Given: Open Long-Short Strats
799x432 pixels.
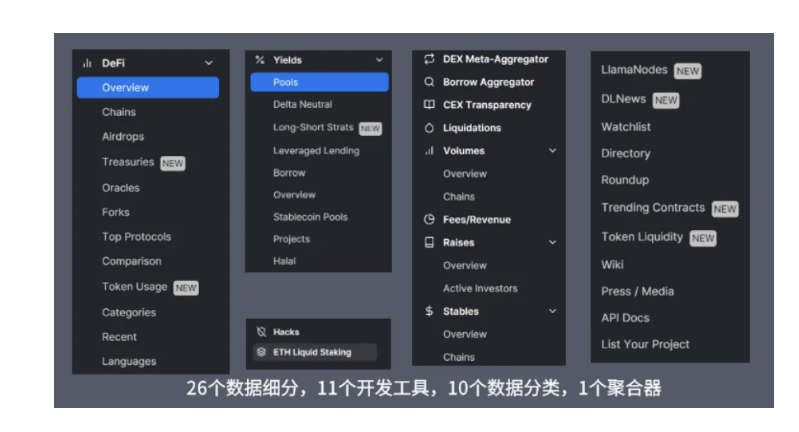Looking at the screenshot, I should coord(313,127).
